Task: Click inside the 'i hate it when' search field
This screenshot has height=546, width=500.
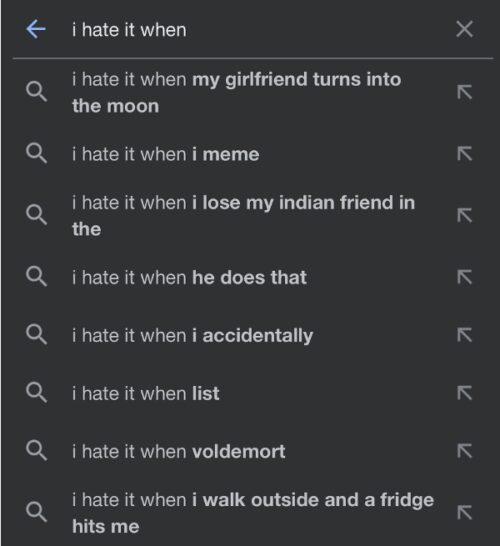Action: [x=258, y=30]
